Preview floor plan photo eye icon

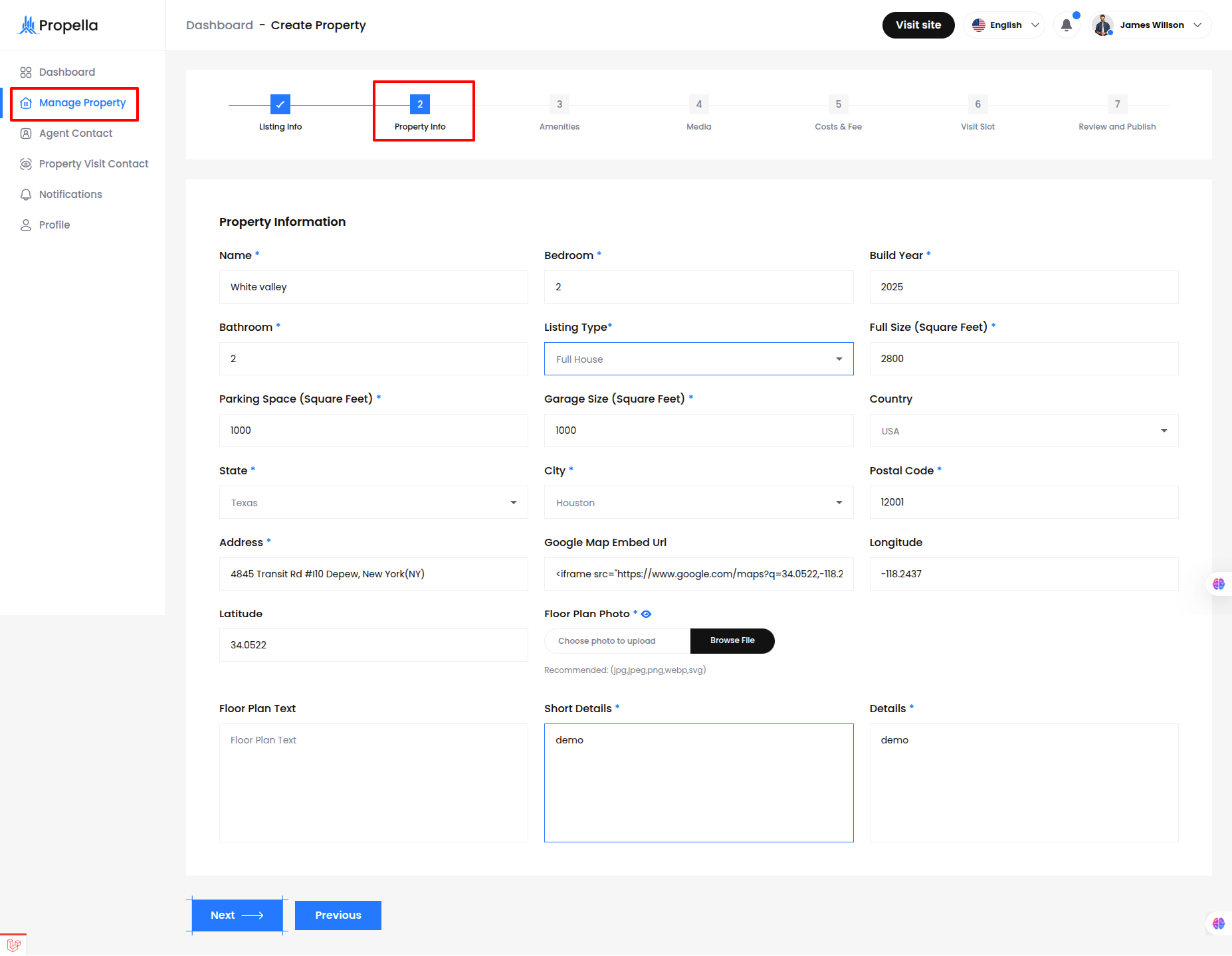(x=646, y=615)
